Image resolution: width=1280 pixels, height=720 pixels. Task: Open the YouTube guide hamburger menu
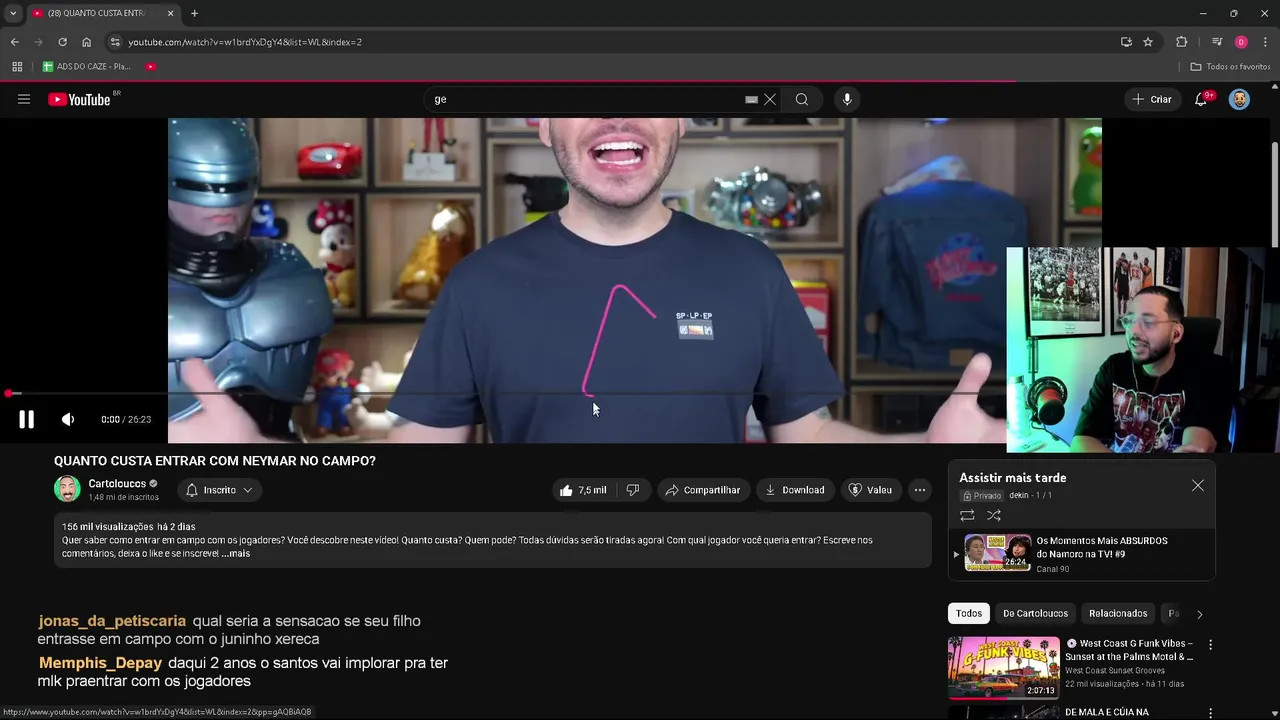(x=24, y=99)
